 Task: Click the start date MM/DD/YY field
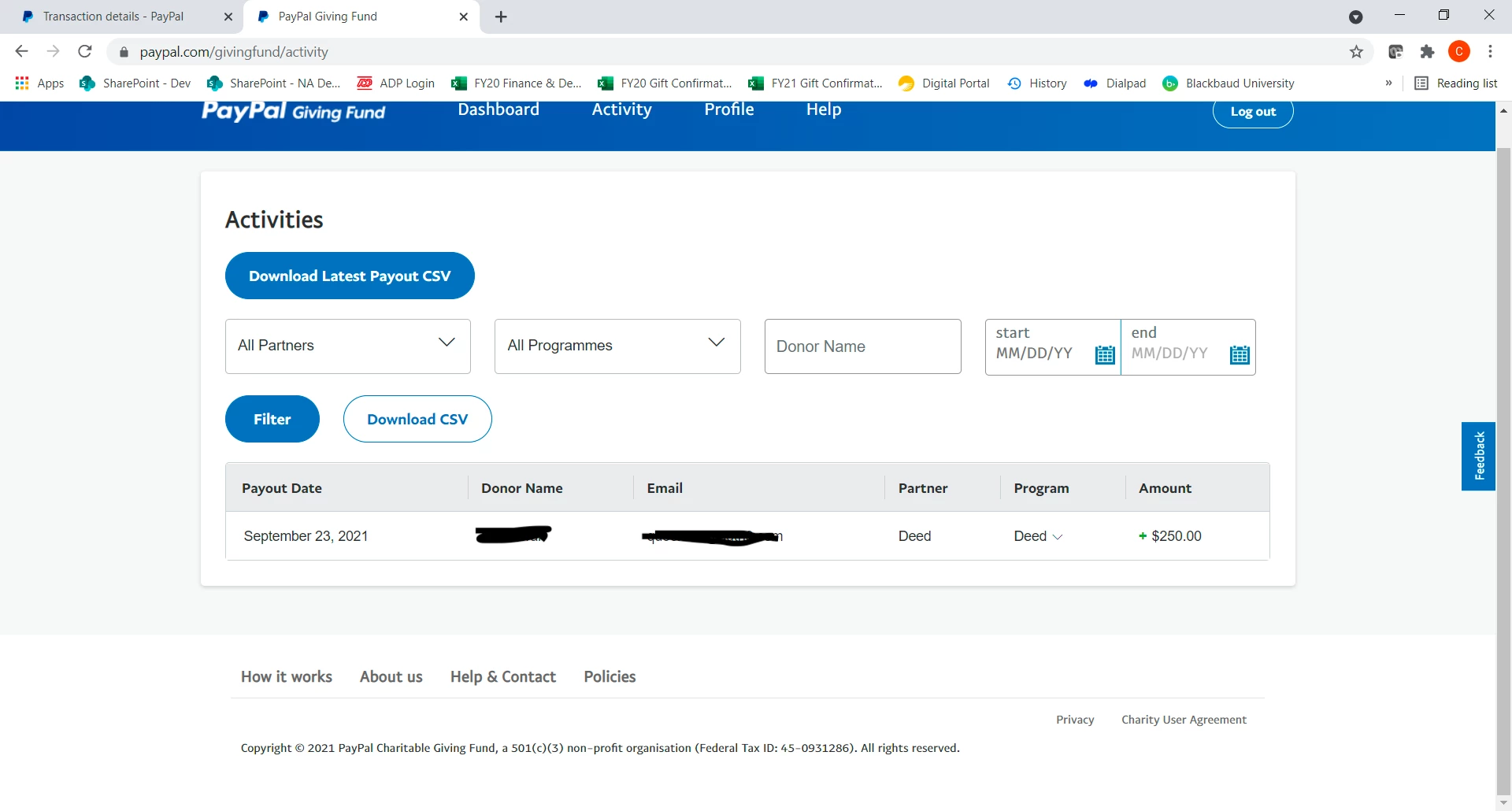1035,354
